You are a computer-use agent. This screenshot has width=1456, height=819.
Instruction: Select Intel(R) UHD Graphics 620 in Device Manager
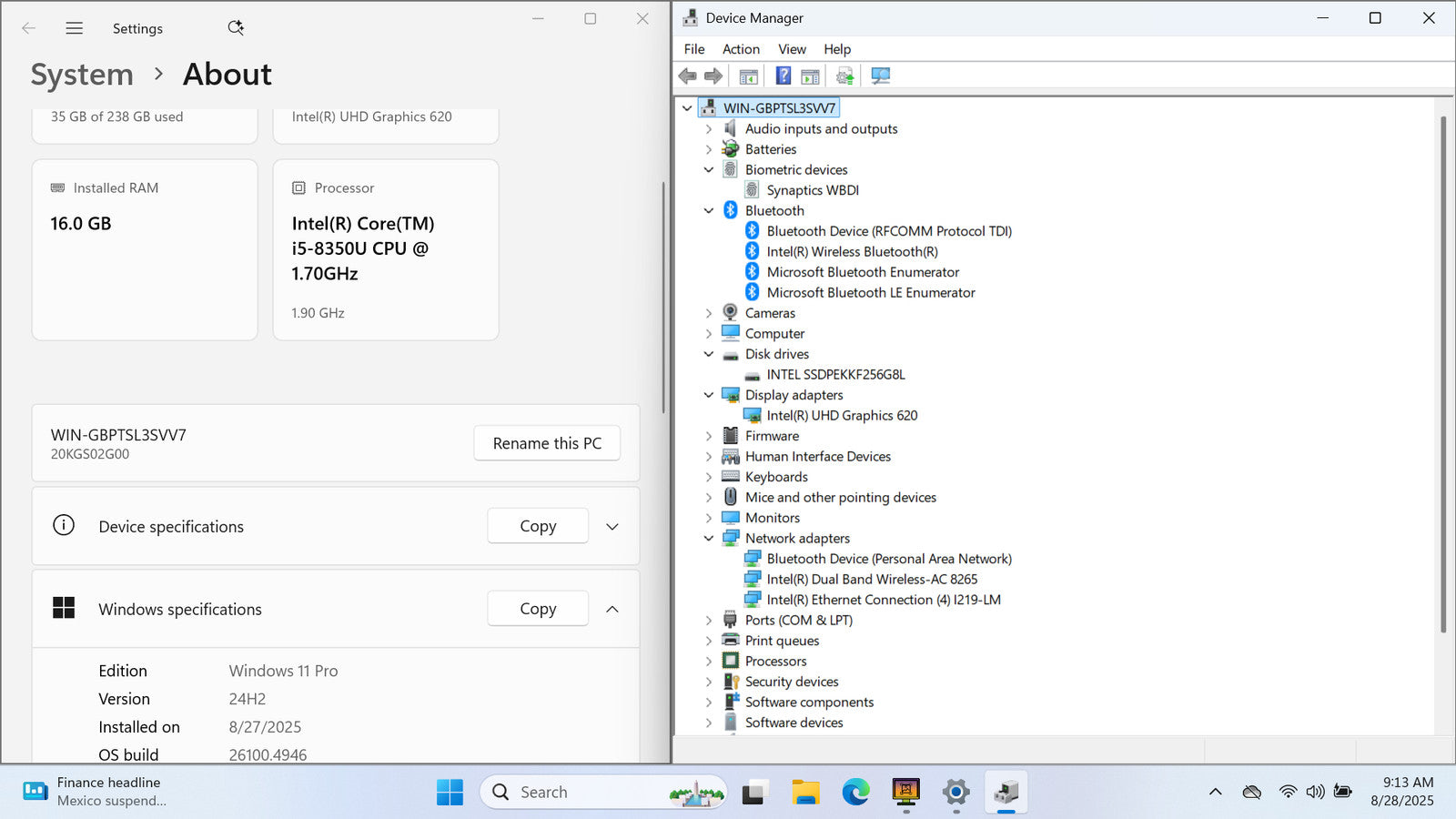tap(842, 415)
